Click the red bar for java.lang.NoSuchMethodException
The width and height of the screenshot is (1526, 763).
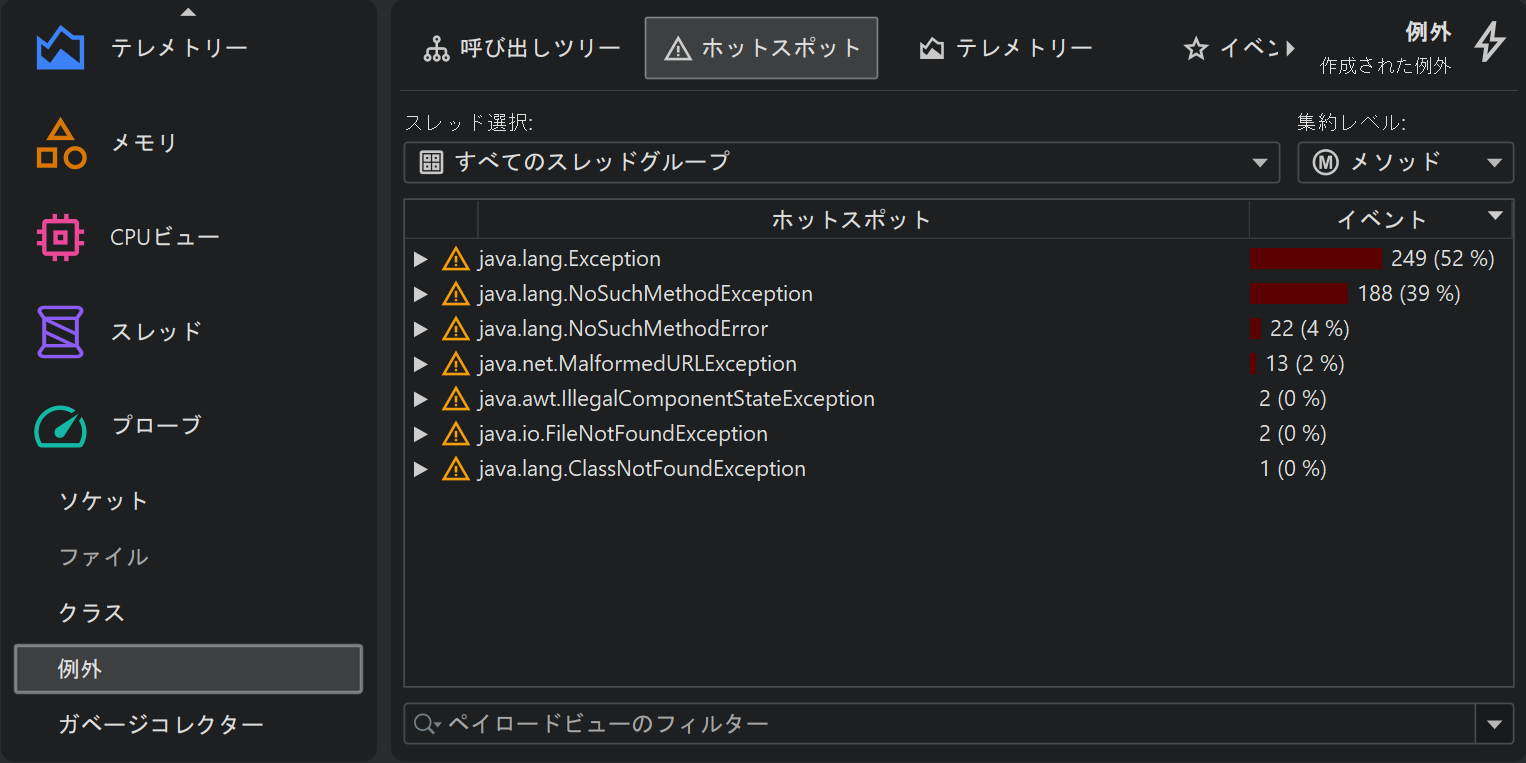pyautogui.click(x=1298, y=294)
